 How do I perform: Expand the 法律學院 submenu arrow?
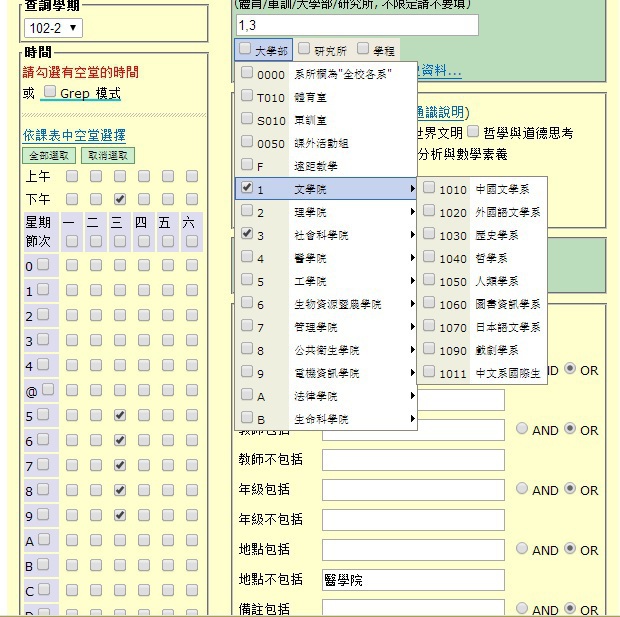coord(412,396)
